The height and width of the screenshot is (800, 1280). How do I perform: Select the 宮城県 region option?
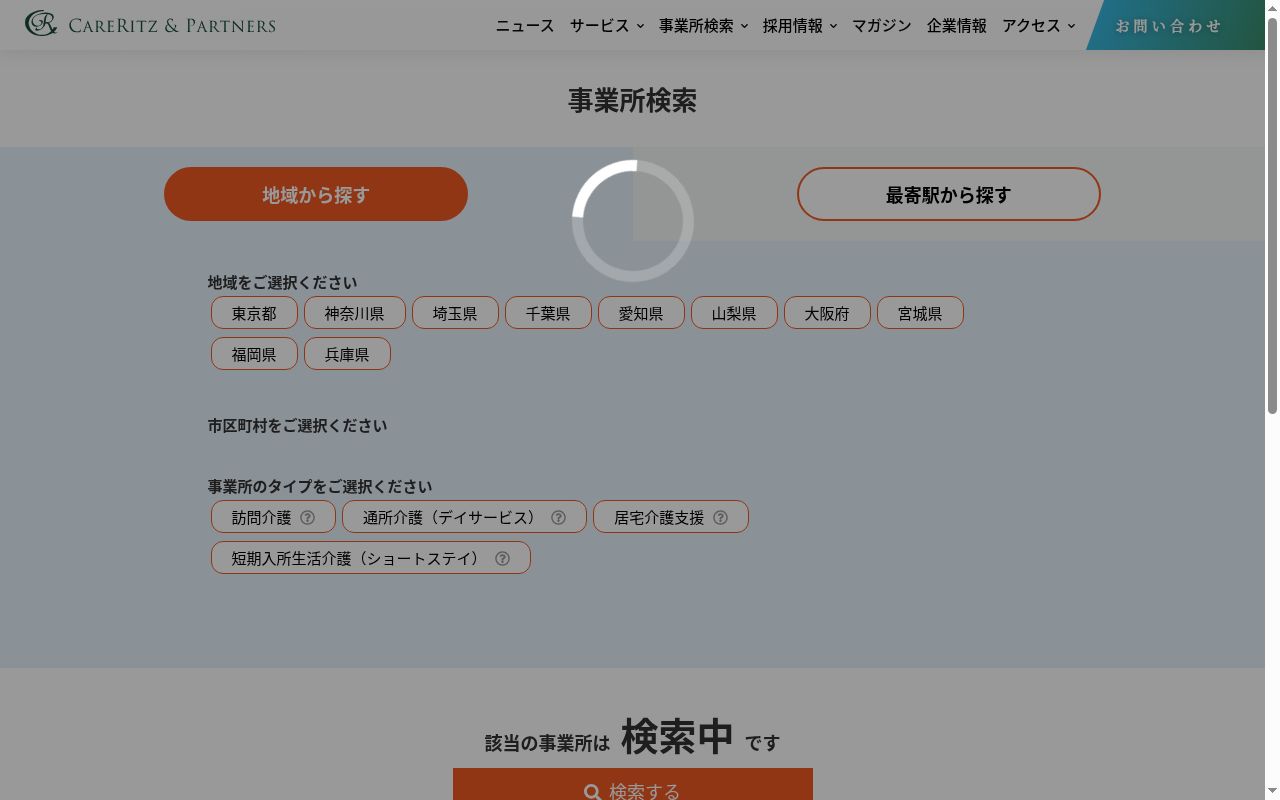[x=920, y=313]
